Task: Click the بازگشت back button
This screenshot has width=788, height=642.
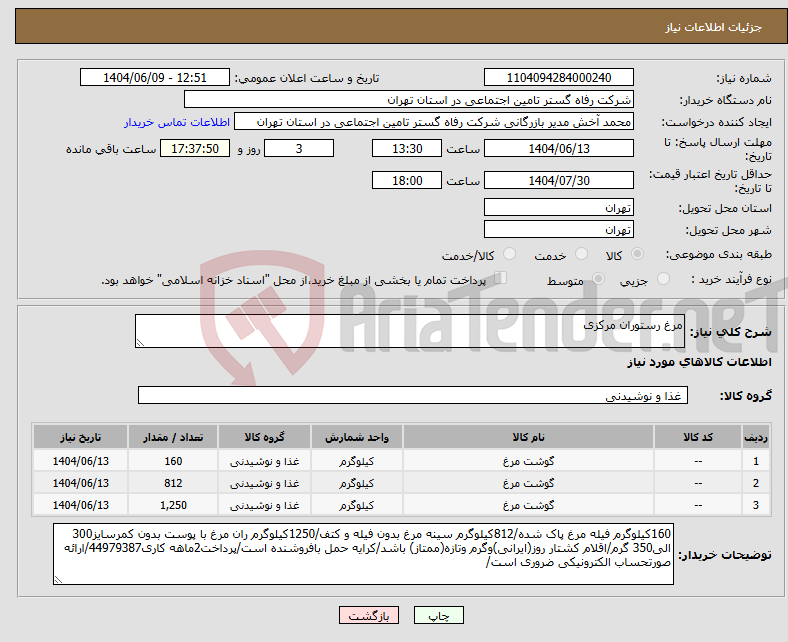Action: [369, 615]
